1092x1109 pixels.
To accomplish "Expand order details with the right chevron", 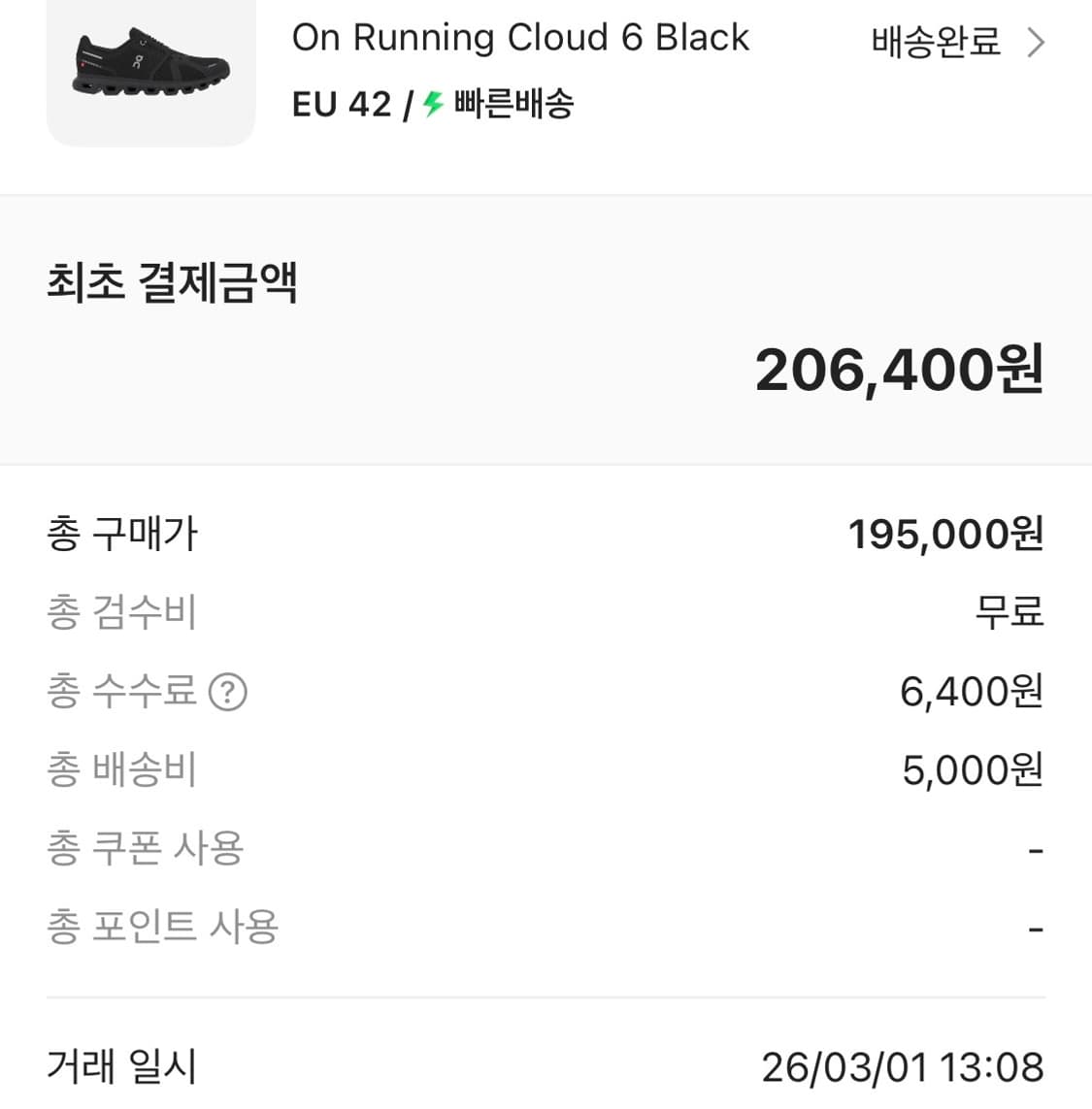I will pyautogui.click(x=1036, y=43).
